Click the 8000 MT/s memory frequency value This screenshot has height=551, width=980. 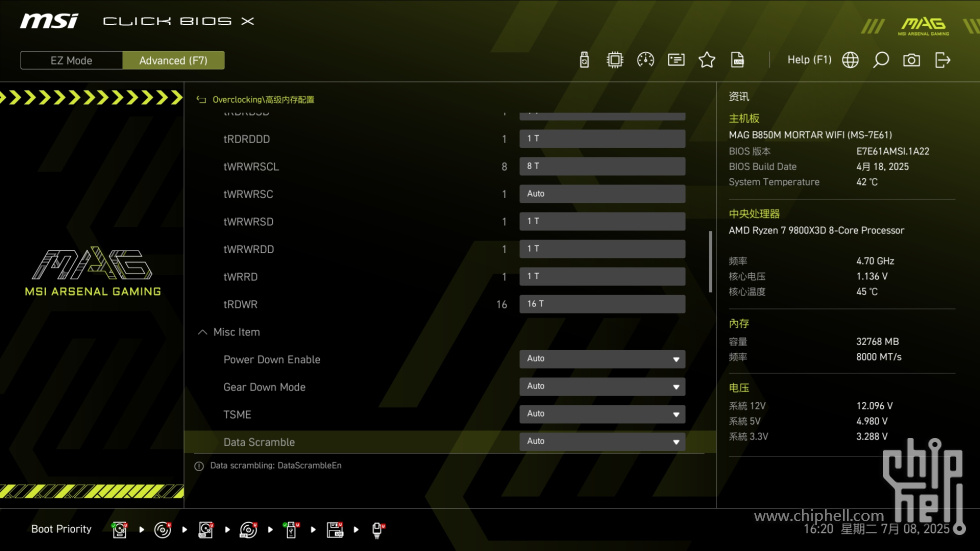coord(879,357)
